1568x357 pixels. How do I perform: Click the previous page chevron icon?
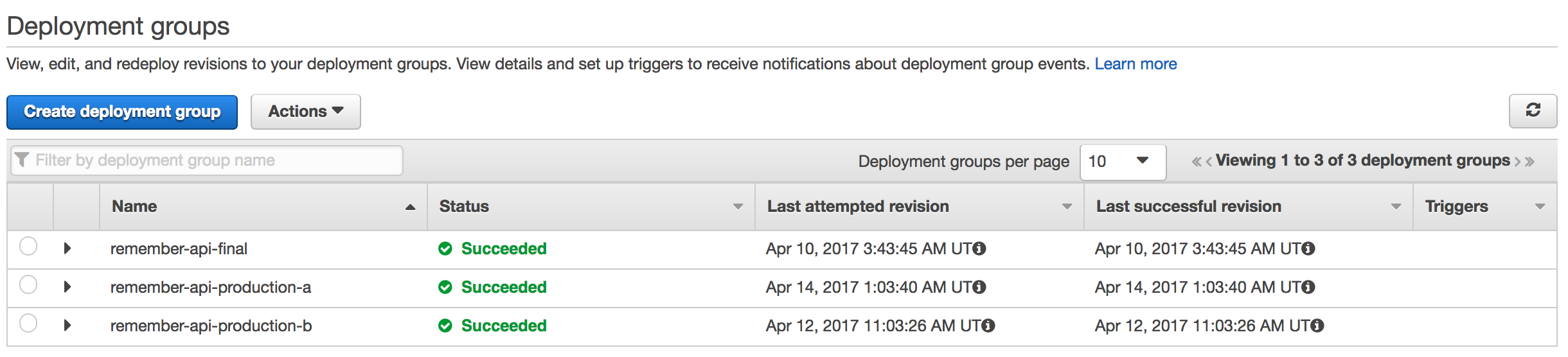(x=1209, y=162)
